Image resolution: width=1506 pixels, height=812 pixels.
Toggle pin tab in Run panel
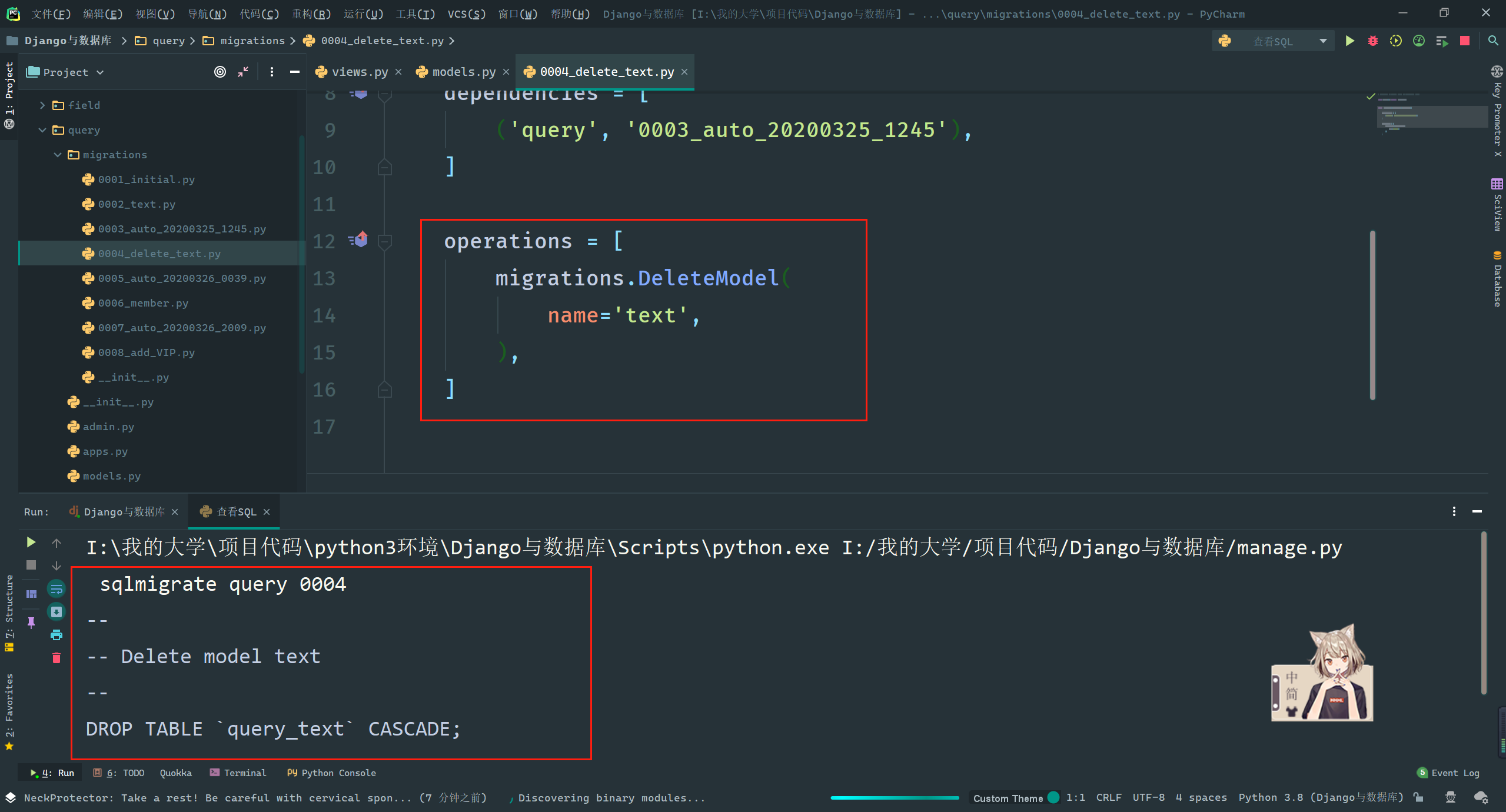click(31, 622)
